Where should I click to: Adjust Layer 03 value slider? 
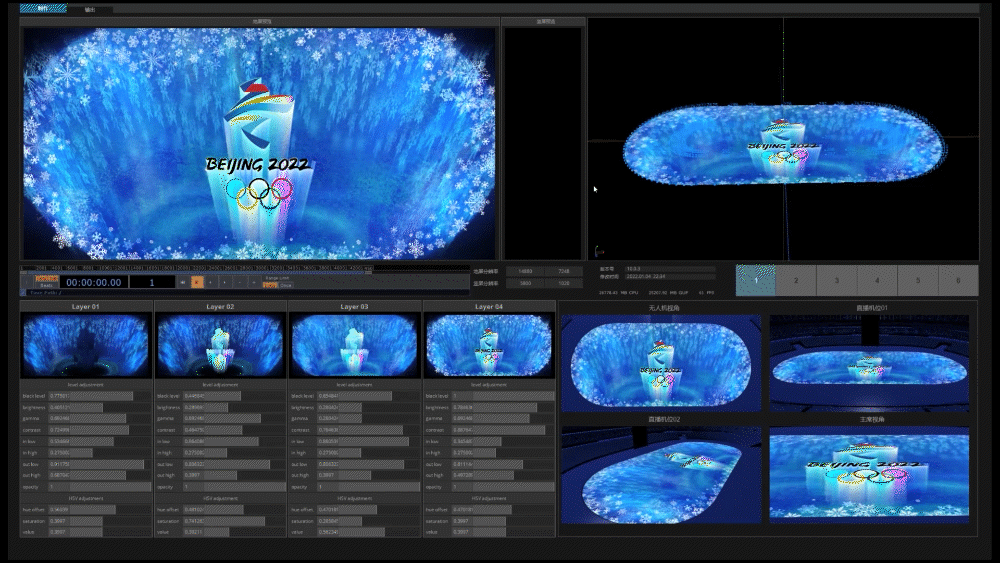[369, 532]
